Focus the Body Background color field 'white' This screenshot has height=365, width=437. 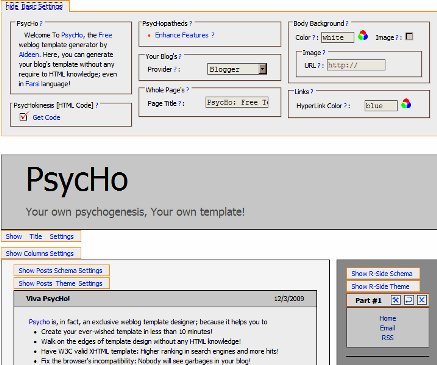tap(338, 37)
